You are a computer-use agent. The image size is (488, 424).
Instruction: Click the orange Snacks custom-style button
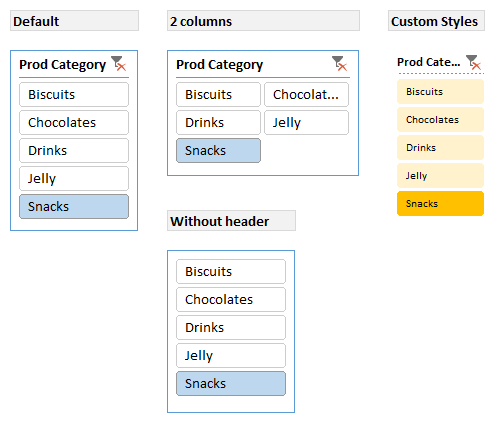pos(440,204)
